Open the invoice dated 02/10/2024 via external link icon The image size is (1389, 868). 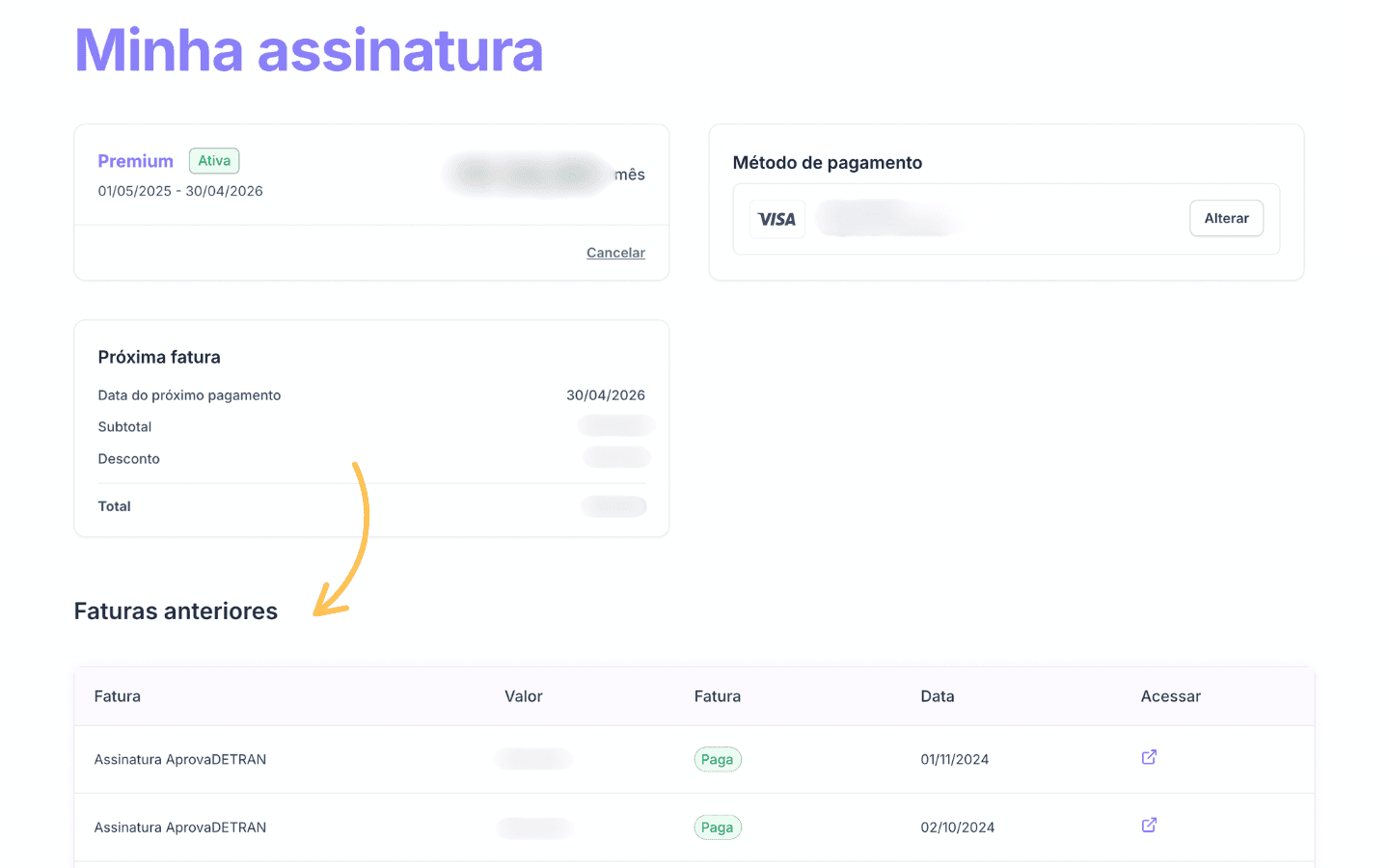click(x=1149, y=825)
